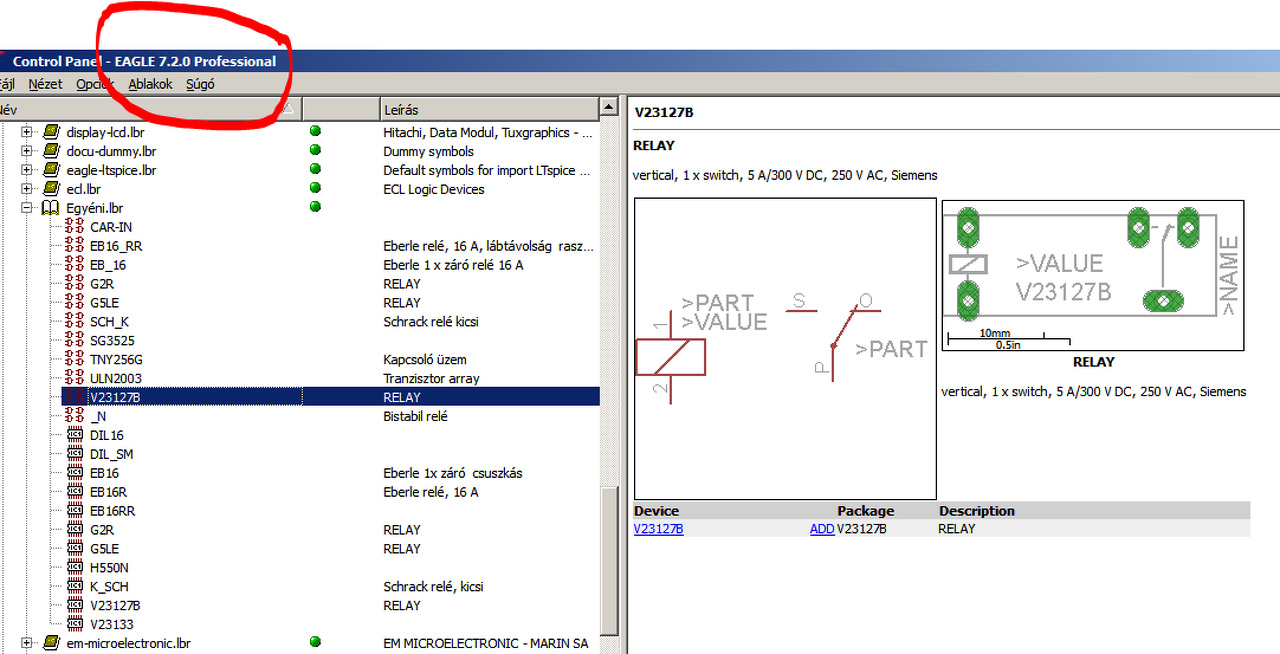Open the V23127B device link

[x=658, y=529]
